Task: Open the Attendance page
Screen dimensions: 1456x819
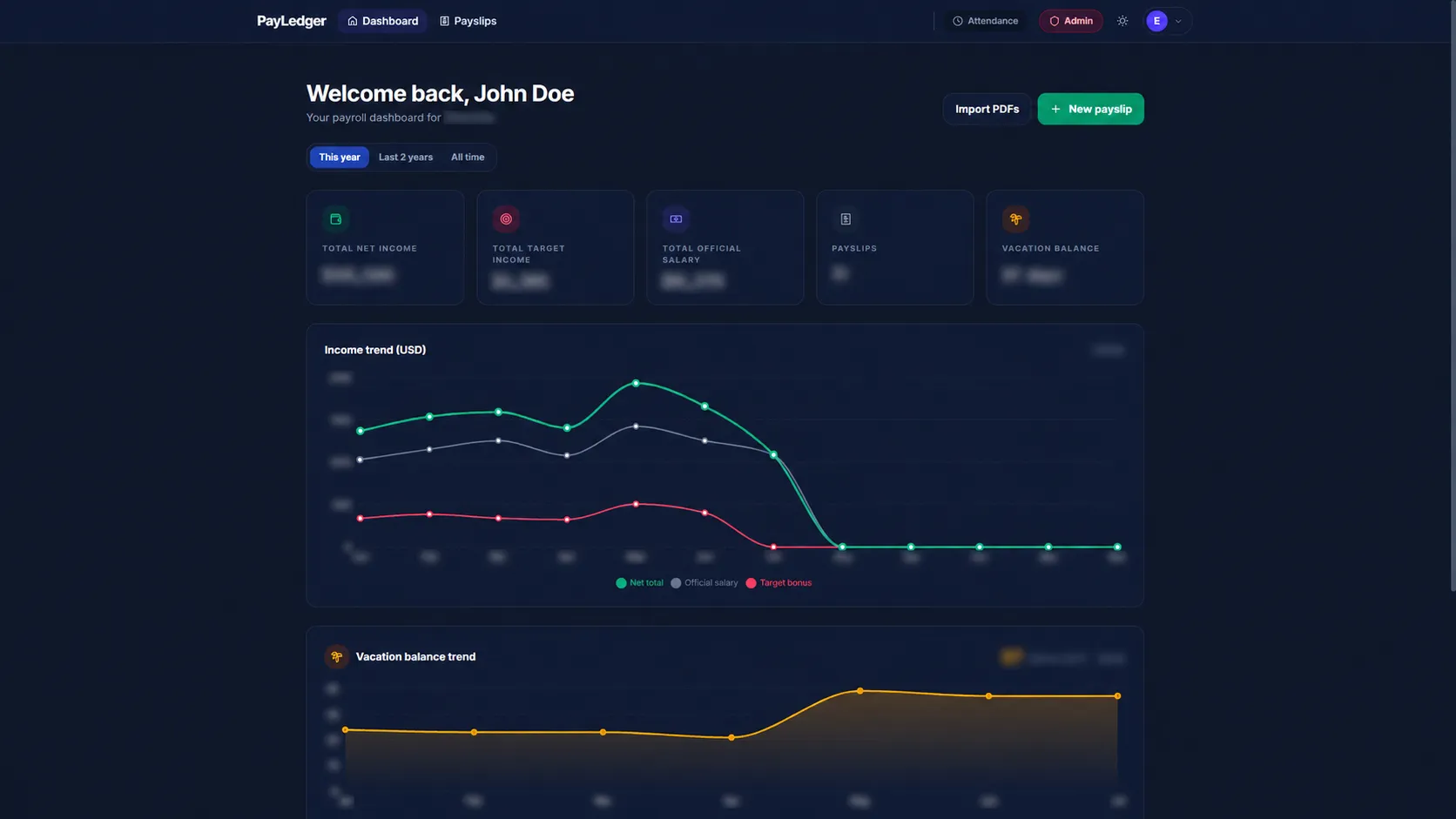Action: point(985,21)
